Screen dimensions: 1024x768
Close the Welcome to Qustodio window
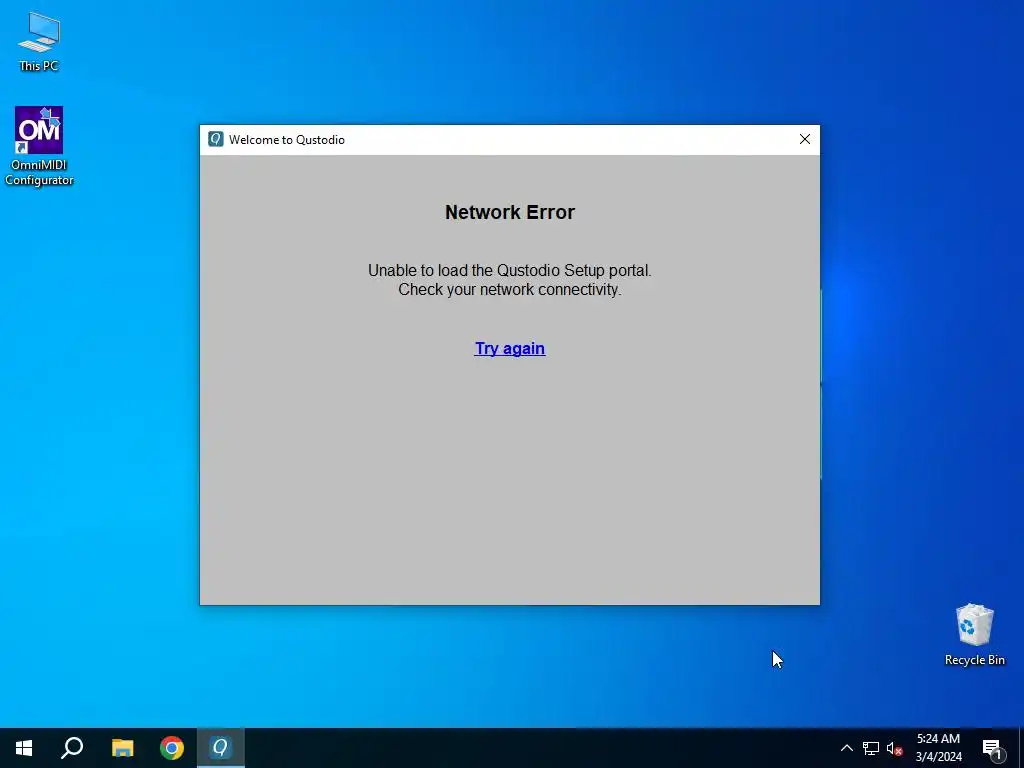point(805,139)
